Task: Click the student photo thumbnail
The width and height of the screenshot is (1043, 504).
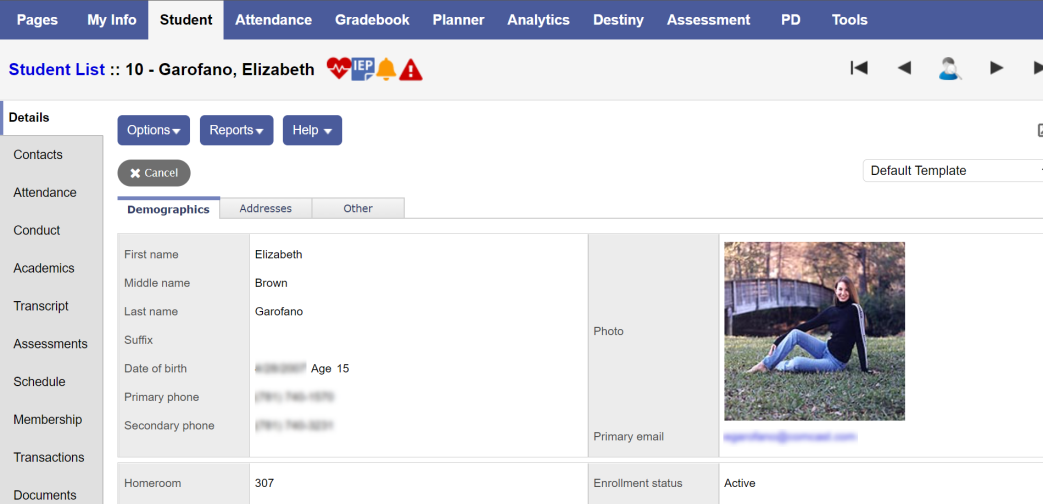Action: click(814, 331)
